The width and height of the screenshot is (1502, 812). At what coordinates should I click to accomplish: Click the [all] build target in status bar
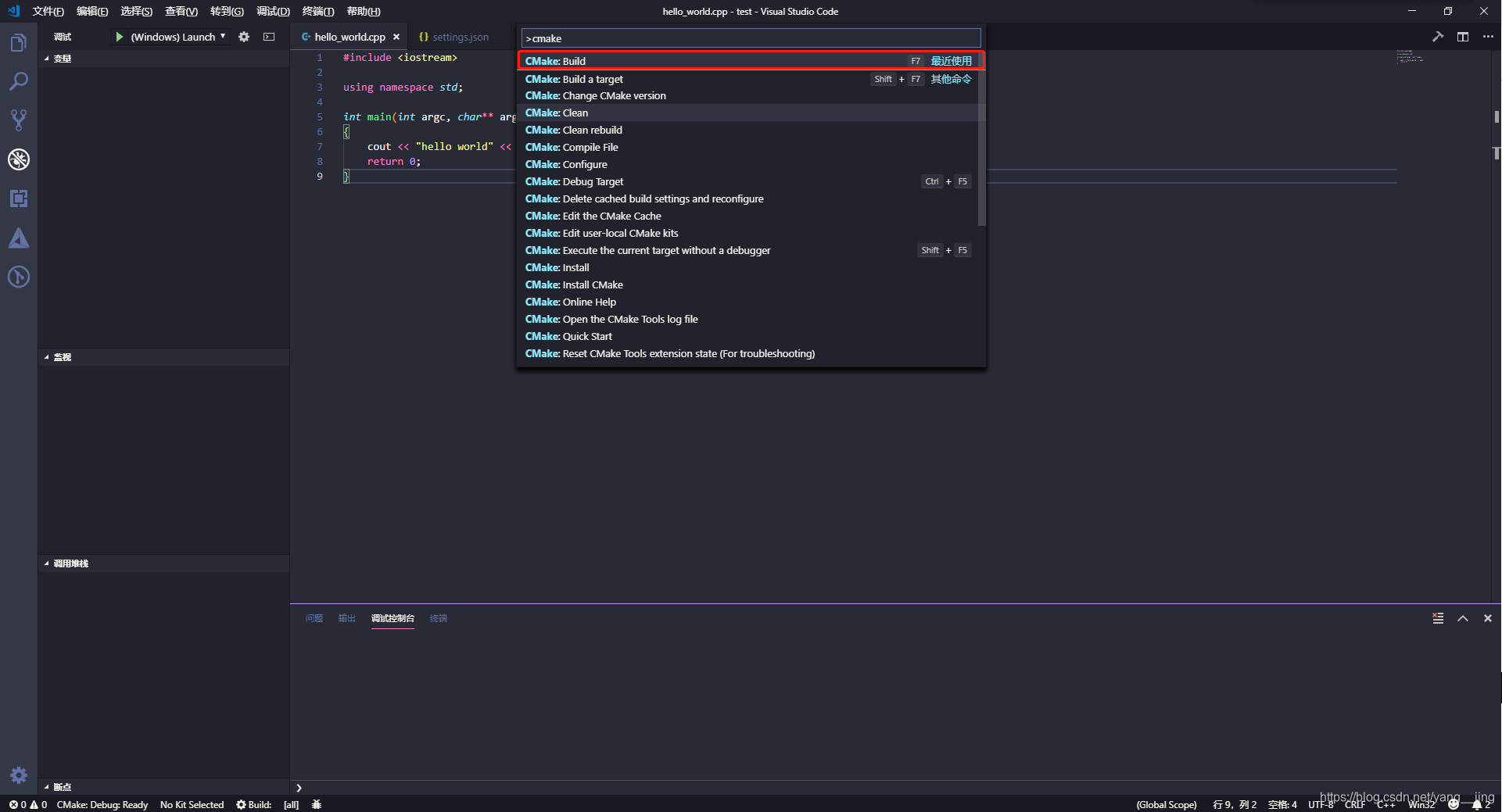291,804
